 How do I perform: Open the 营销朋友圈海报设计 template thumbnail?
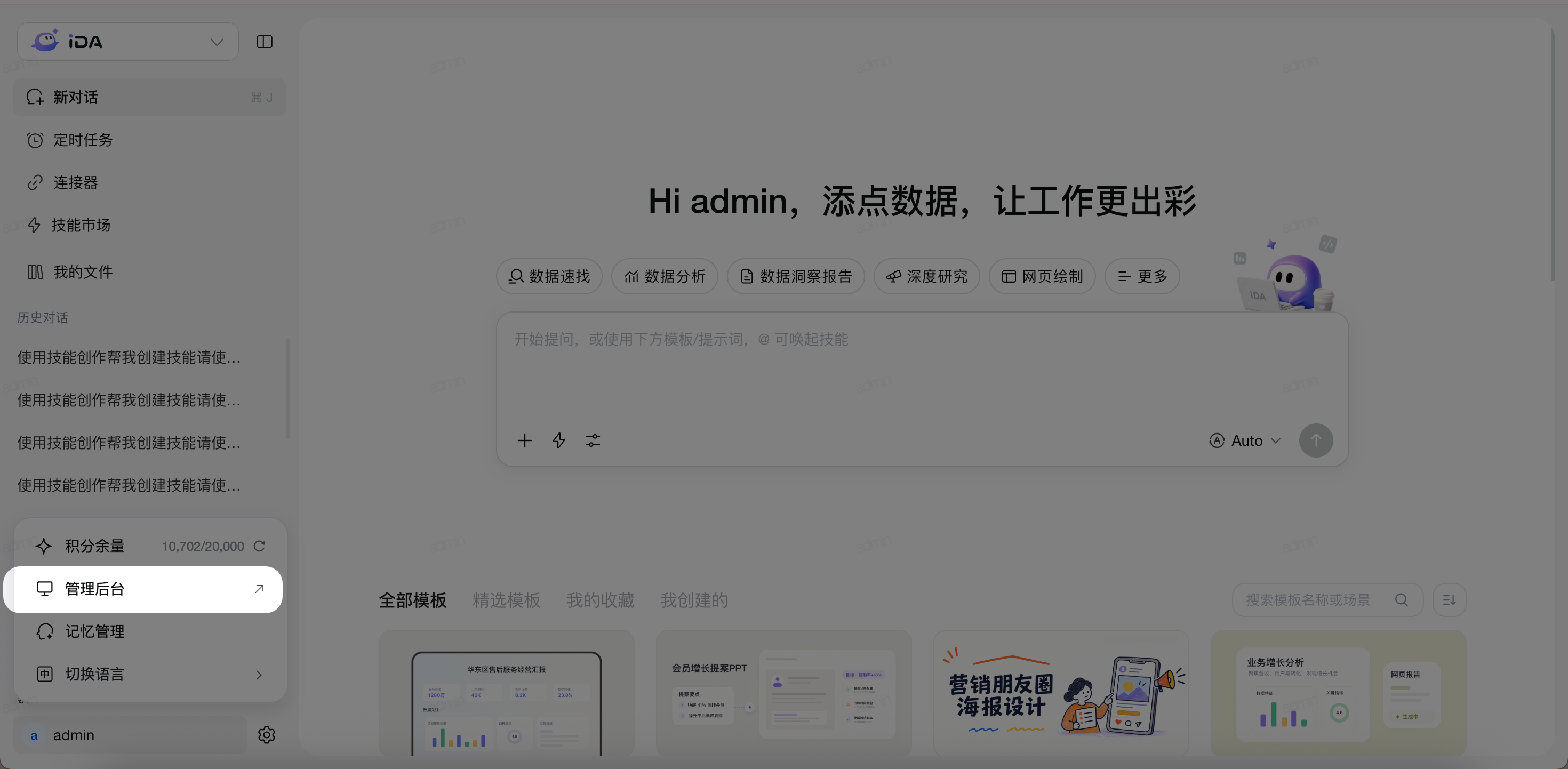[1061, 693]
